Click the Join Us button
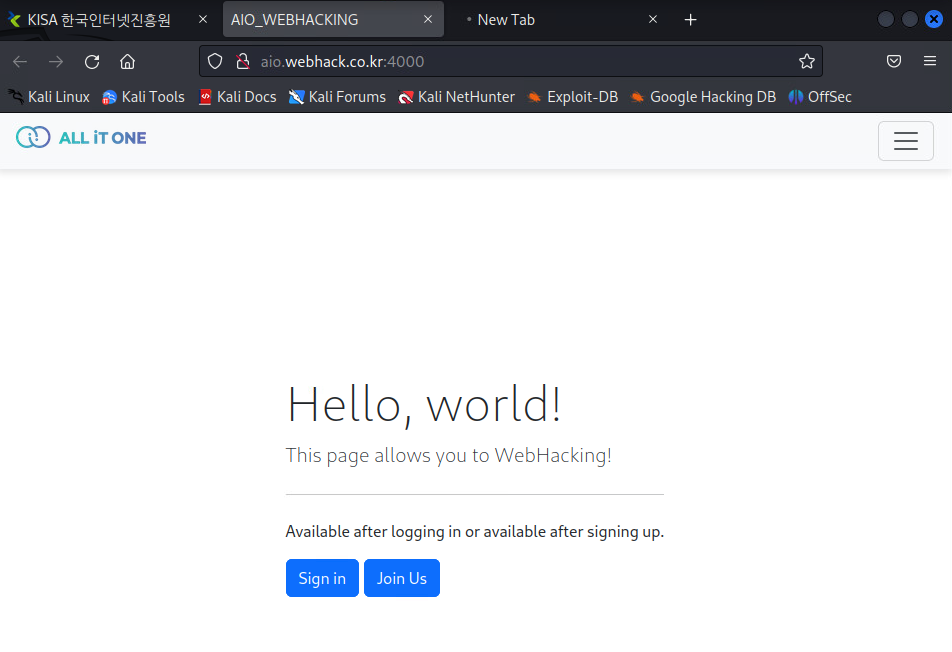 [402, 578]
